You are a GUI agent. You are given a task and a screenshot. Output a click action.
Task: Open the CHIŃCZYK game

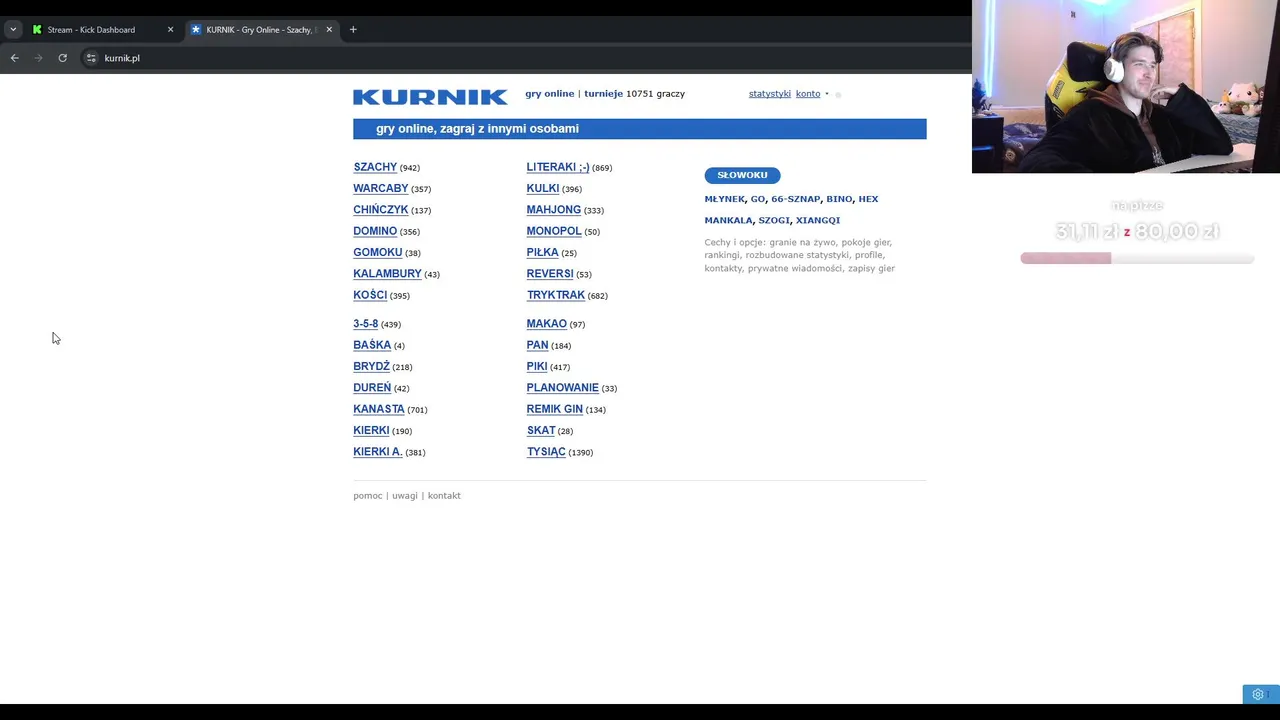point(381,210)
